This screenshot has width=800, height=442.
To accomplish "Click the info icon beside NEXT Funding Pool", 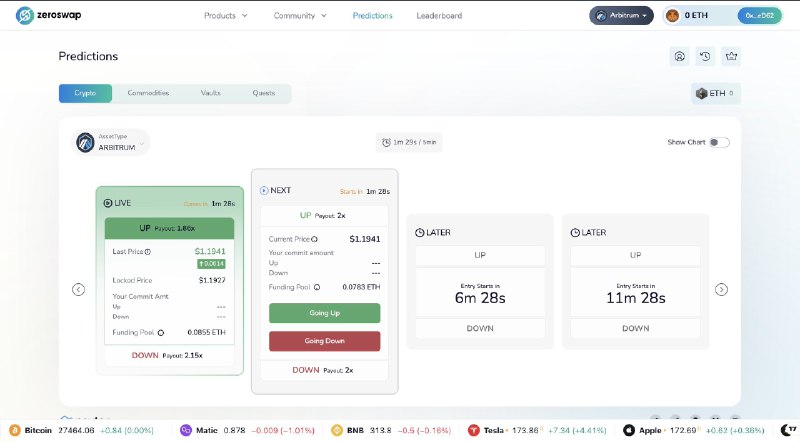I will 317,287.
